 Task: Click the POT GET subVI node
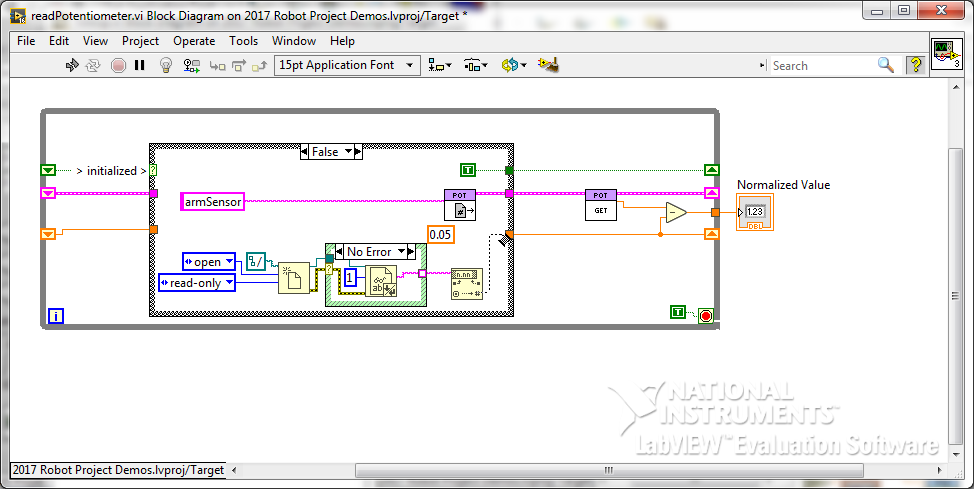[601, 205]
